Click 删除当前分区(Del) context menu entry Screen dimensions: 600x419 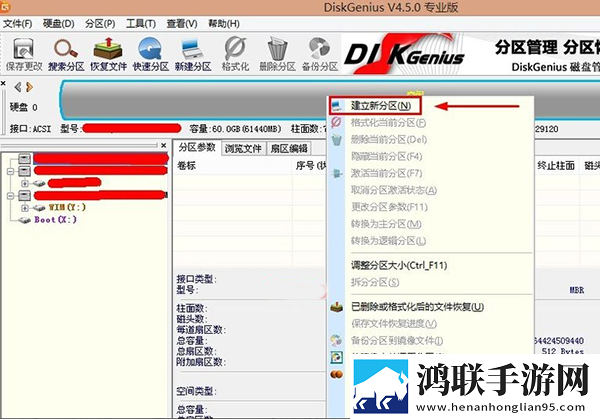[x=389, y=140]
